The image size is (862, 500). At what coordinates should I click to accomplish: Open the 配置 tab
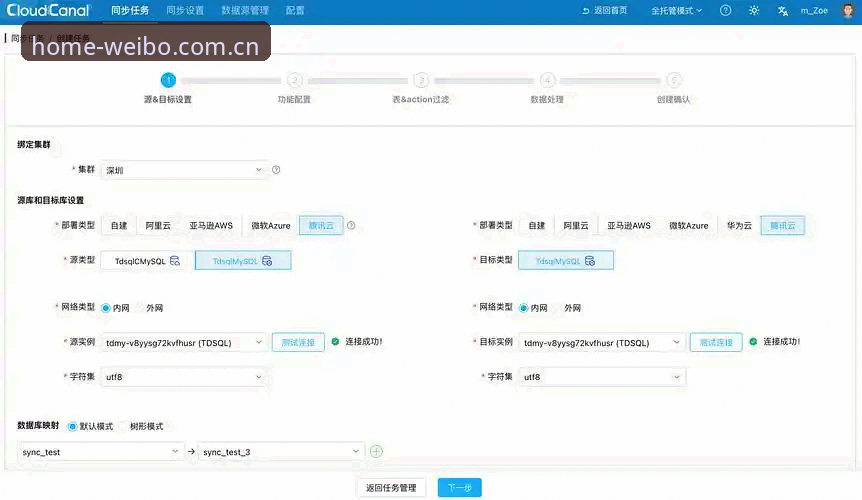click(x=295, y=10)
